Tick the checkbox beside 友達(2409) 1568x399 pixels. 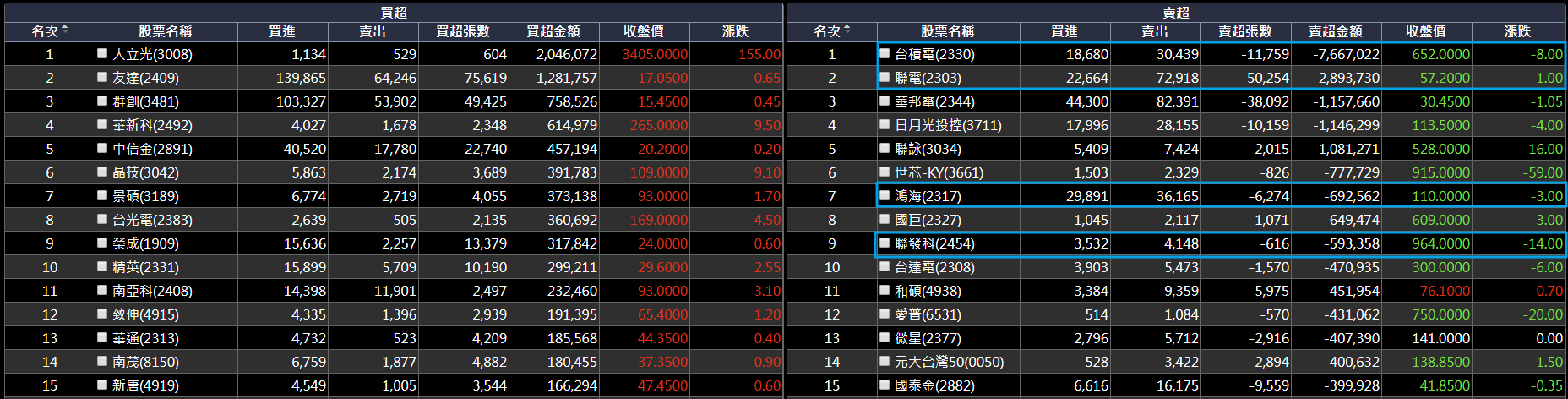[x=102, y=77]
